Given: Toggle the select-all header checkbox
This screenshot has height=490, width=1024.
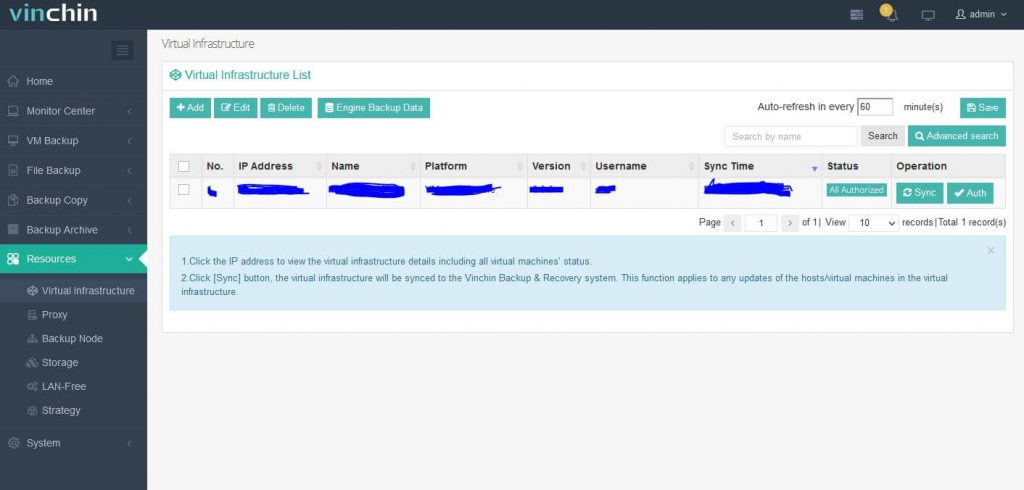Looking at the screenshot, I should tap(184, 167).
